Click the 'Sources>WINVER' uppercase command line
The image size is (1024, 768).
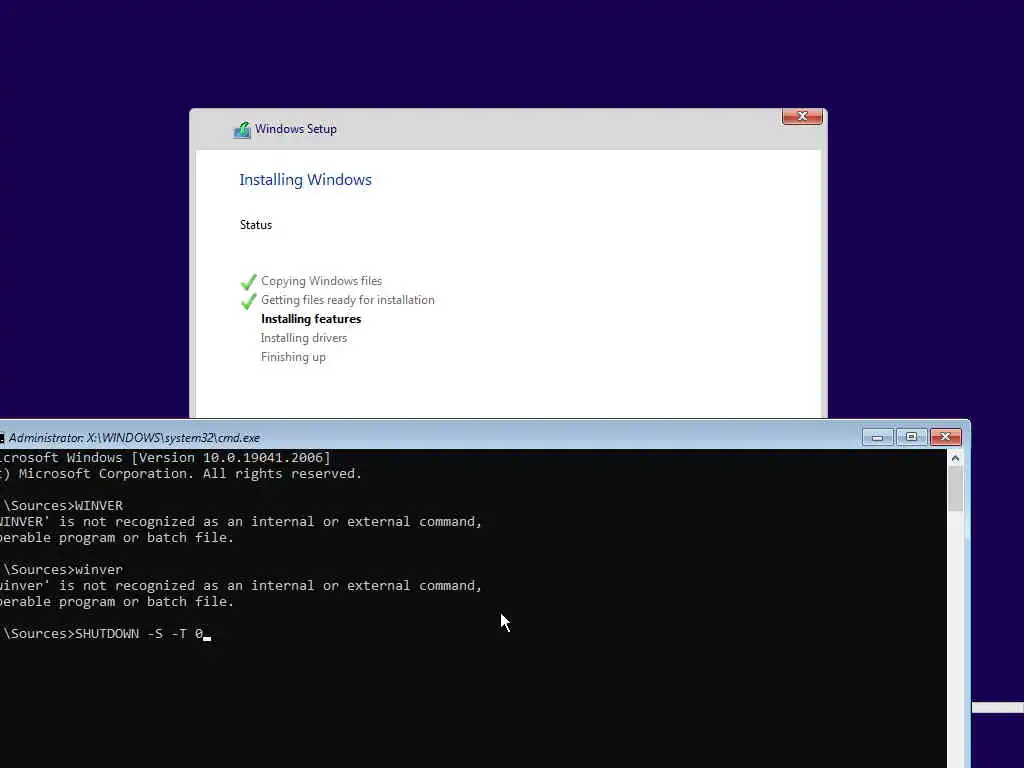[x=61, y=505]
